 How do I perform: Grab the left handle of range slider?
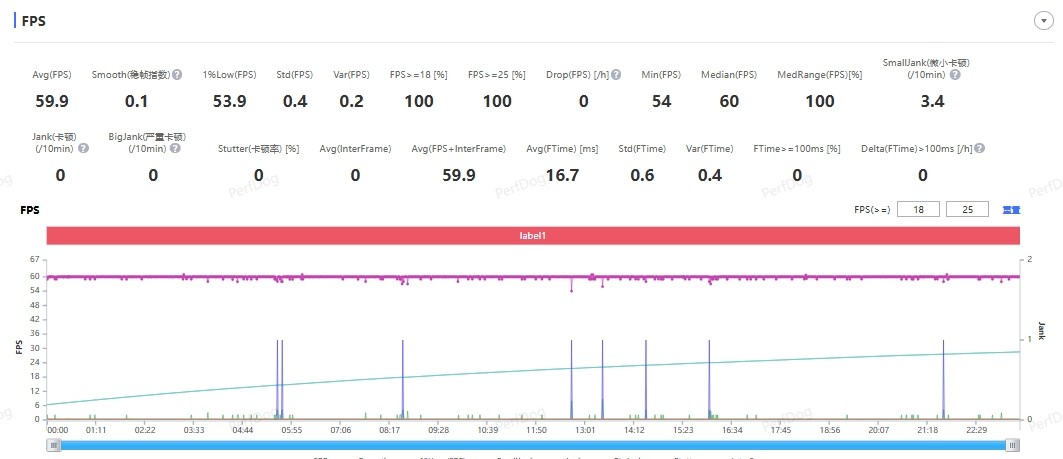tap(54, 445)
